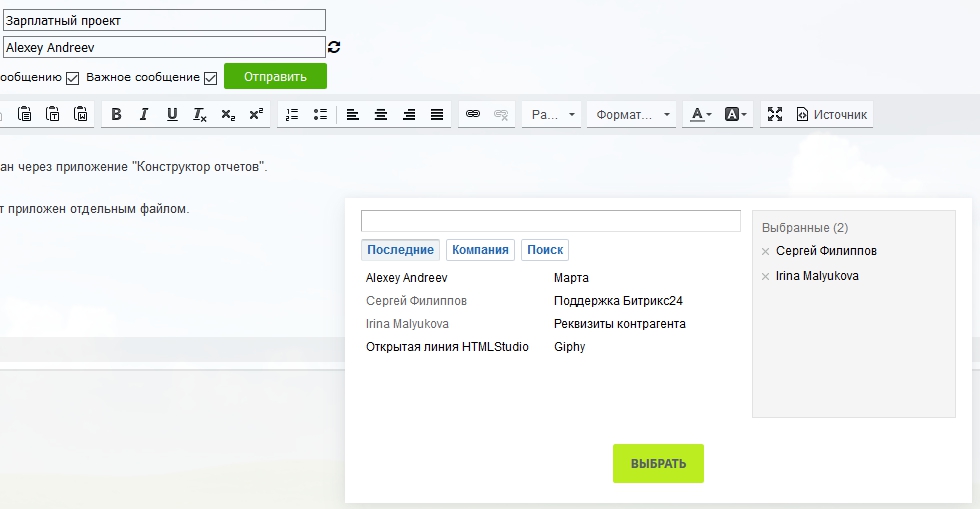
Task: Insert a bulleted list
Action: coord(320,115)
